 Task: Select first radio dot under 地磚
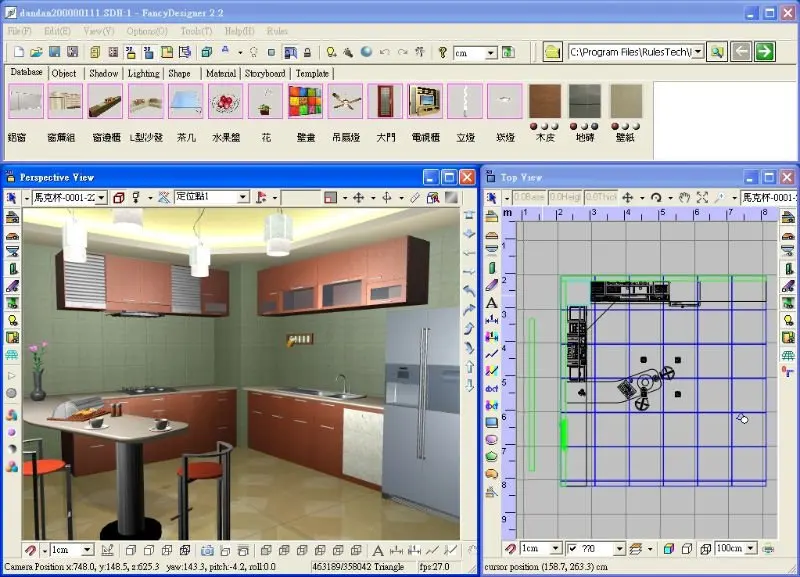(573, 126)
